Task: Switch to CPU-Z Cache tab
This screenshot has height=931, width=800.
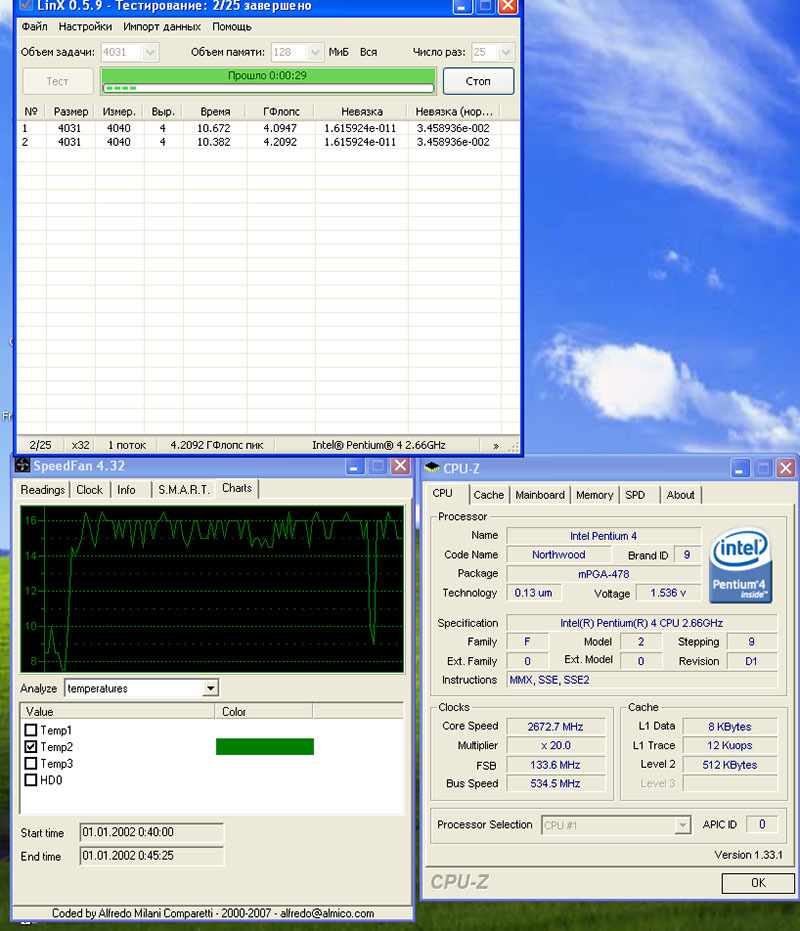Action: point(489,495)
